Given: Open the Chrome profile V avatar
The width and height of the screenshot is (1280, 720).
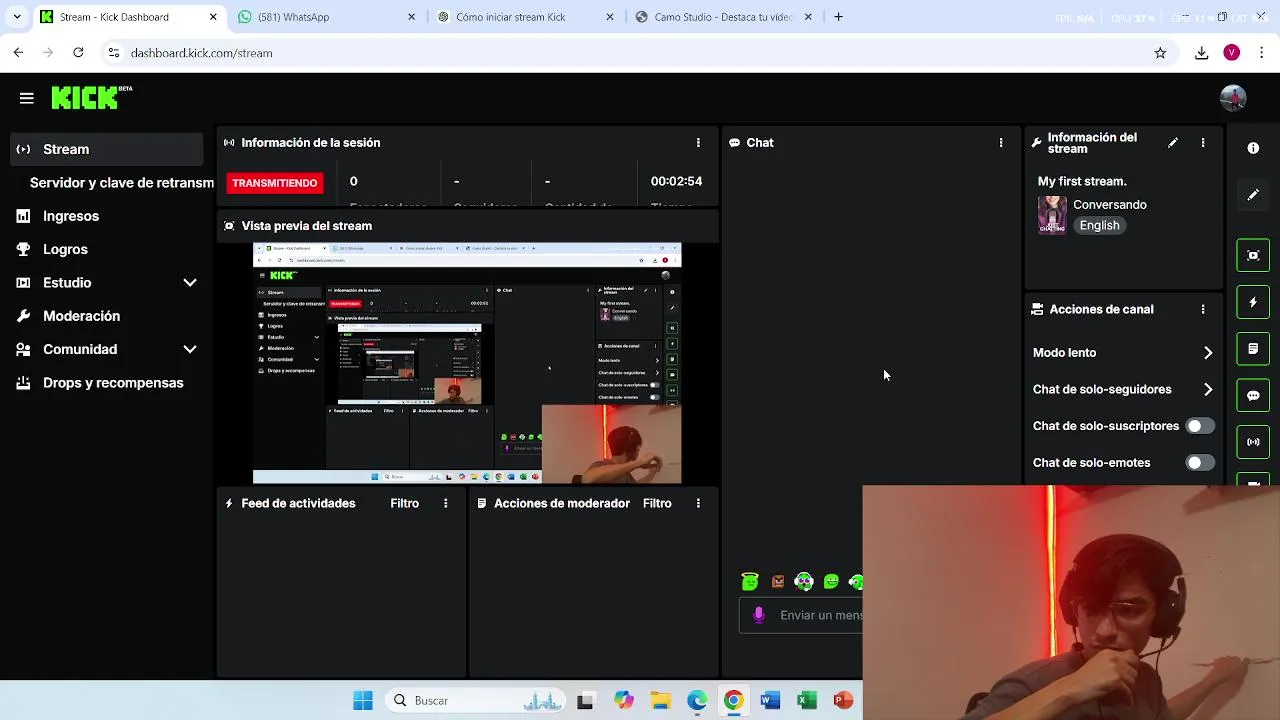Looking at the screenshot, I should pos(1232,53).
